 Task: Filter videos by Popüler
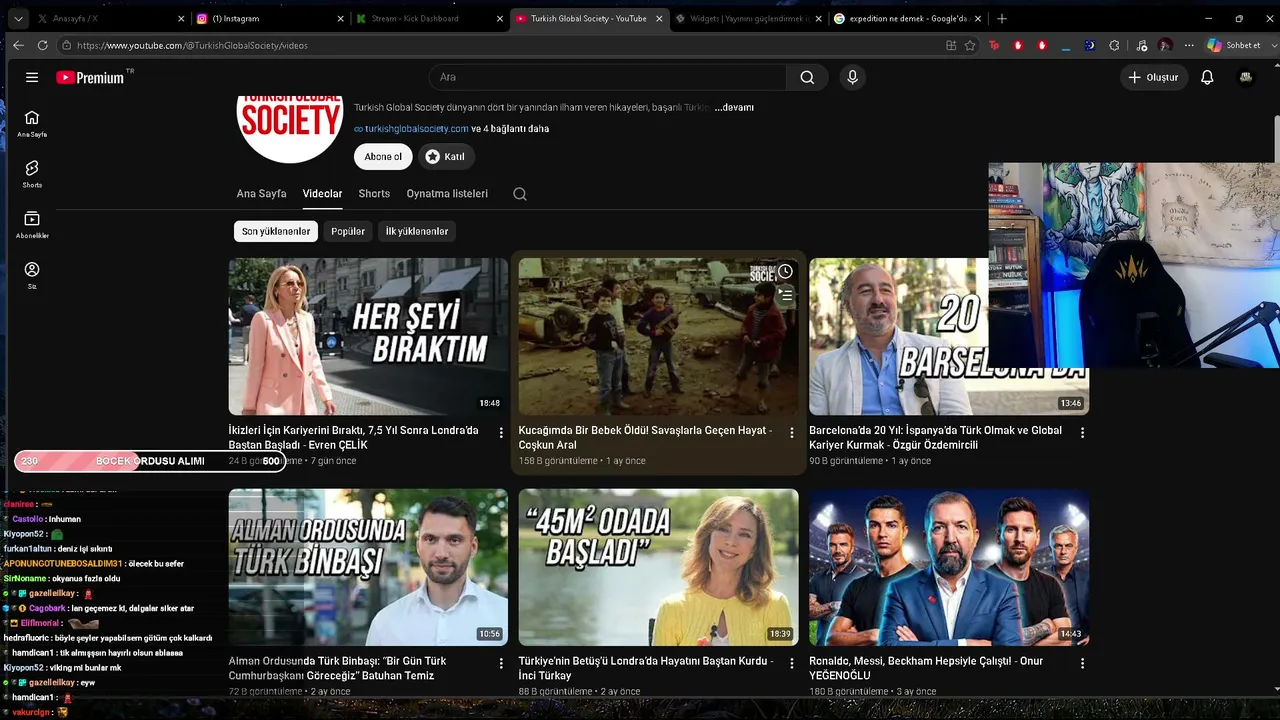348,231
